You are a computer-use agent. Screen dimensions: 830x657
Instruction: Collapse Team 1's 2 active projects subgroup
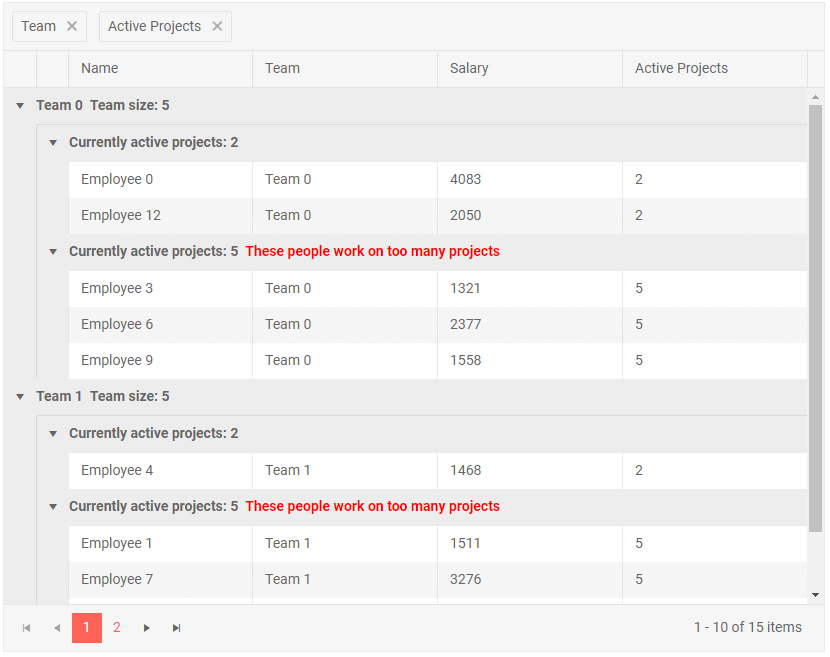(53, 434)
